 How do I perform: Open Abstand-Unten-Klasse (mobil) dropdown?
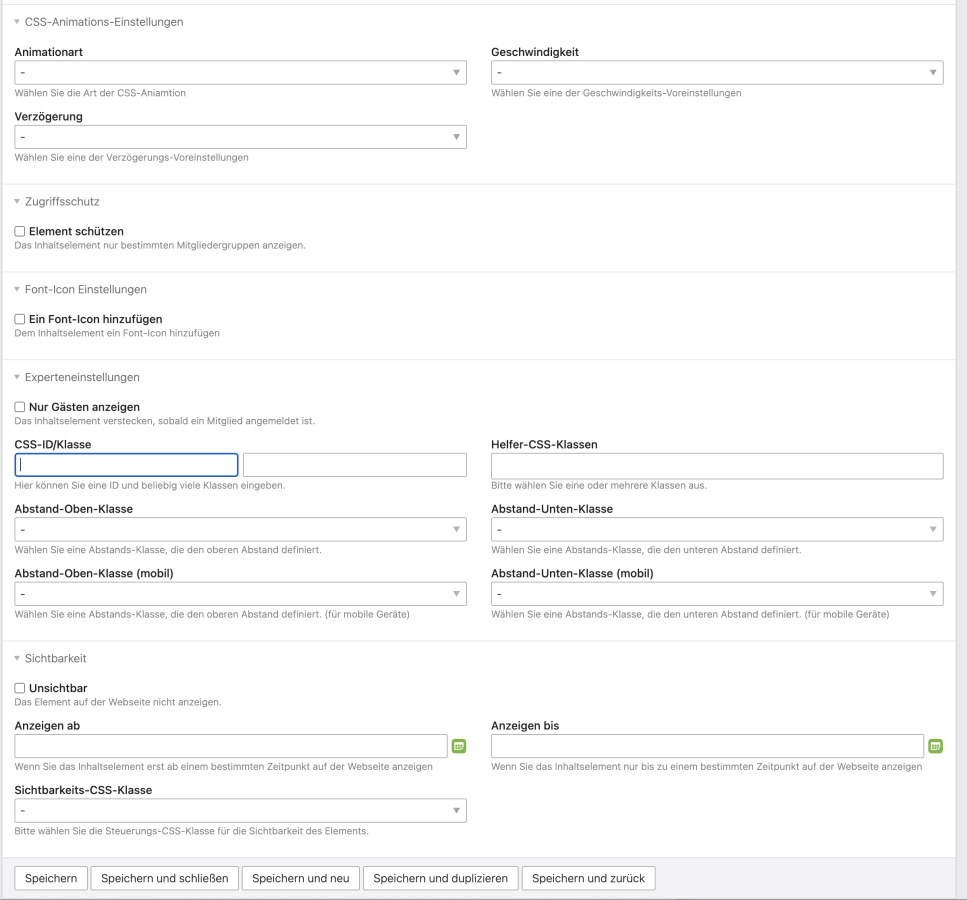point(717,594)
